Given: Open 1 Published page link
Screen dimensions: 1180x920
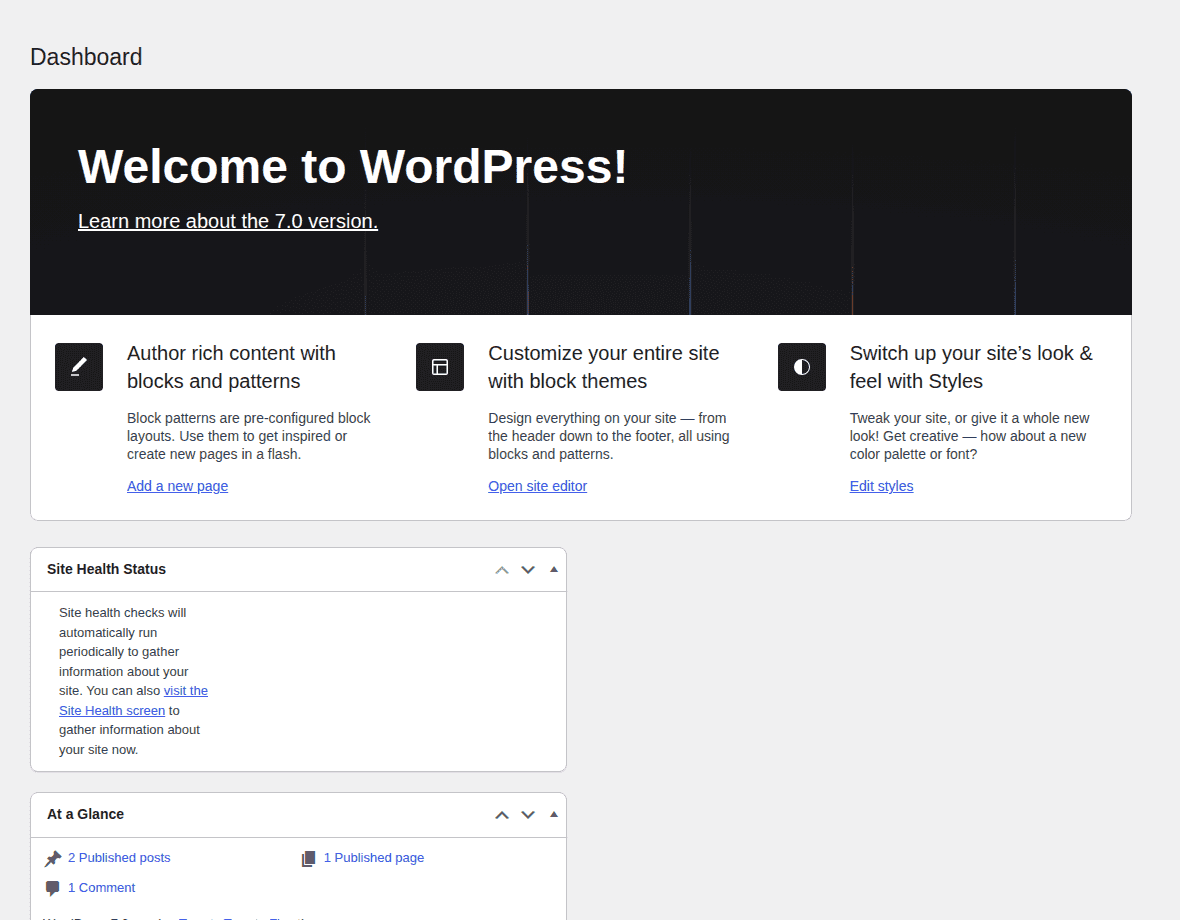Looking at the screenshot, I should point(374,858).
